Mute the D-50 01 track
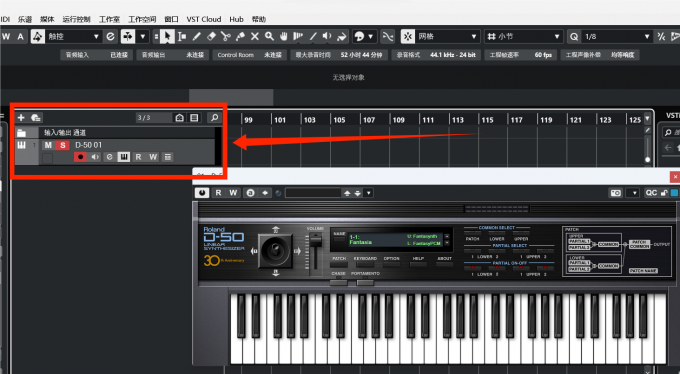680x374 pixels. pos(48,145)
